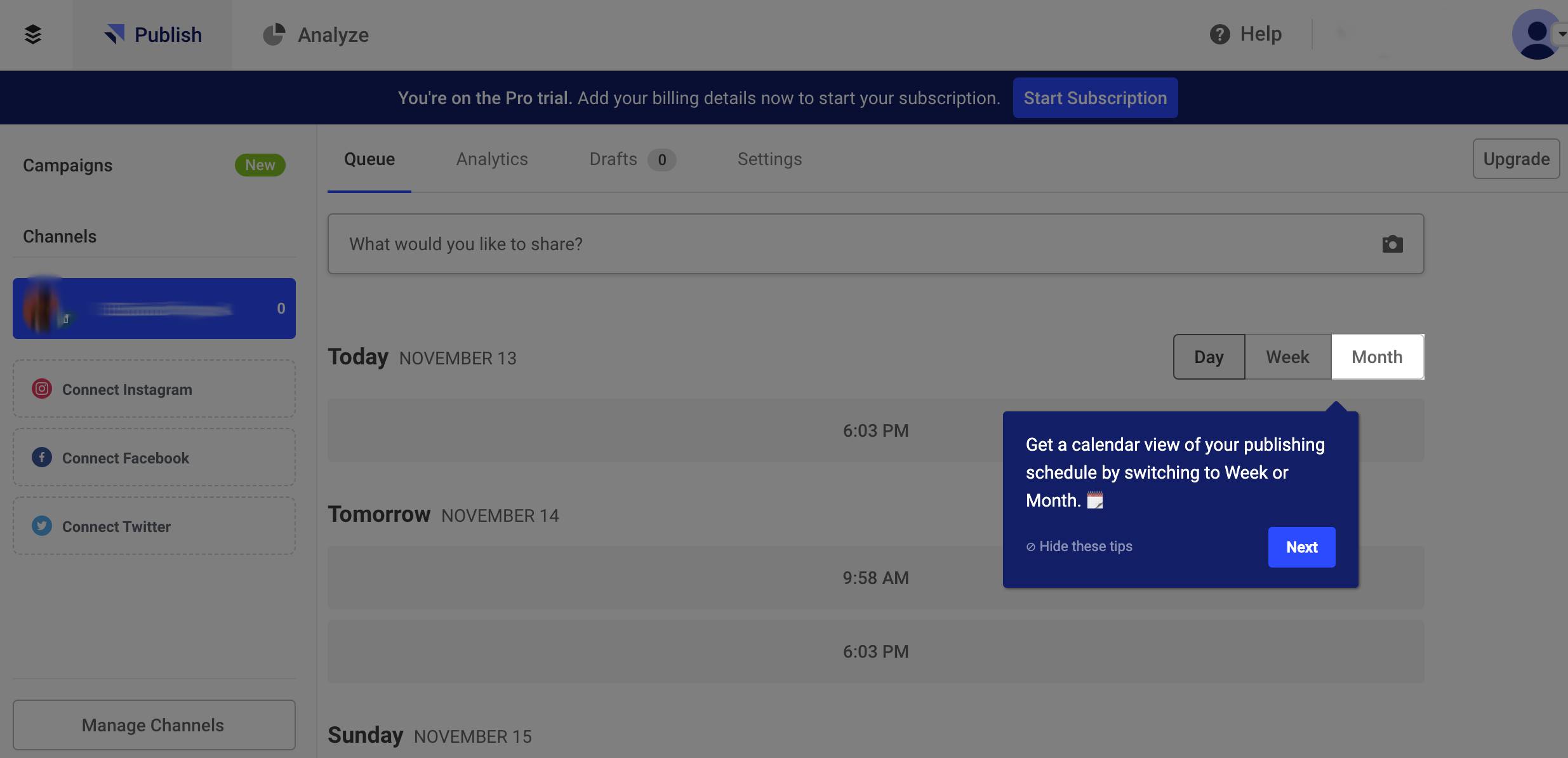1568x758 pixels.
Task: Click 'Today NOVEMBER 13' heading
Action: click(x=422, y=357)
